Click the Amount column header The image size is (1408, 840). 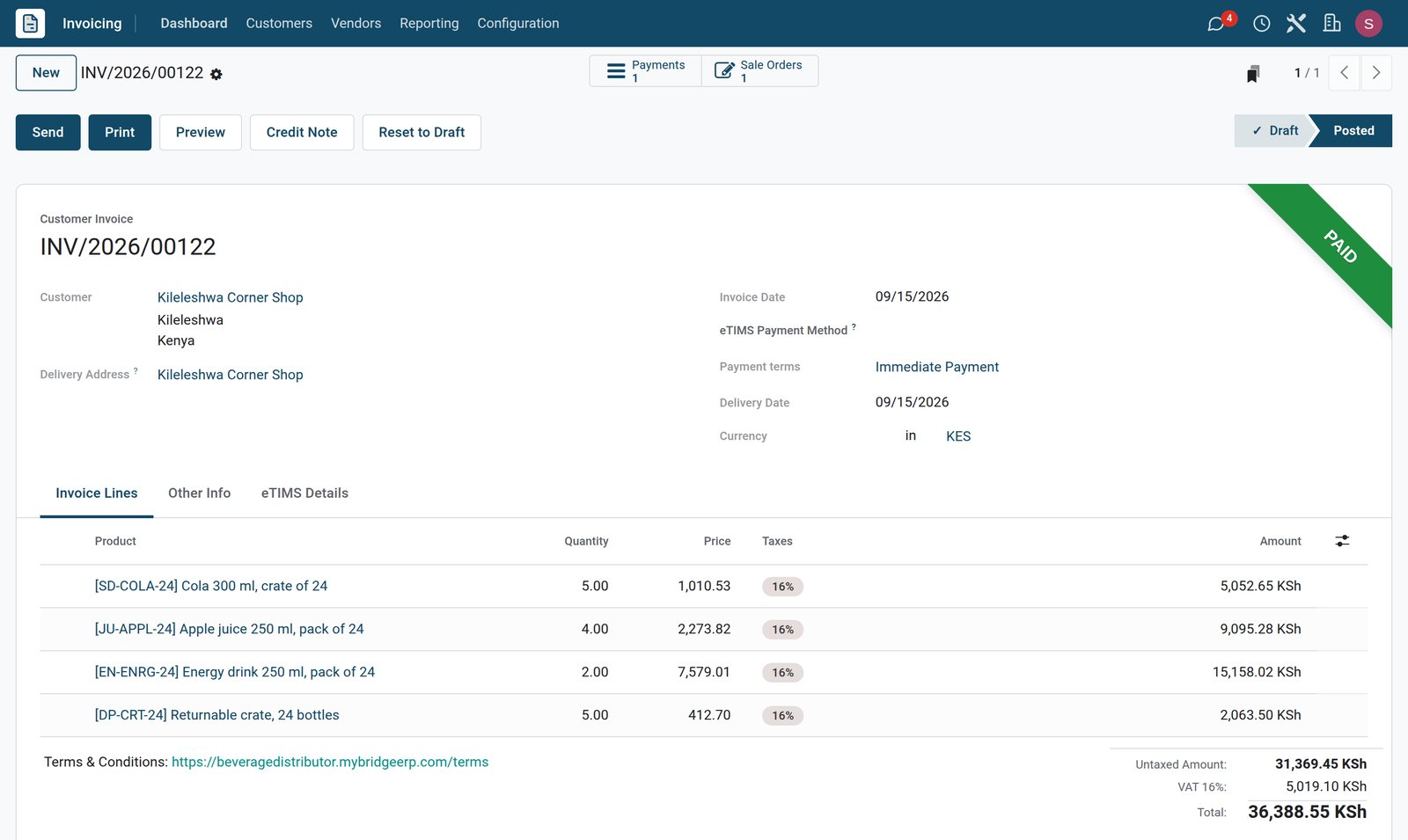pyautogui.click(x=1280, y=541)
